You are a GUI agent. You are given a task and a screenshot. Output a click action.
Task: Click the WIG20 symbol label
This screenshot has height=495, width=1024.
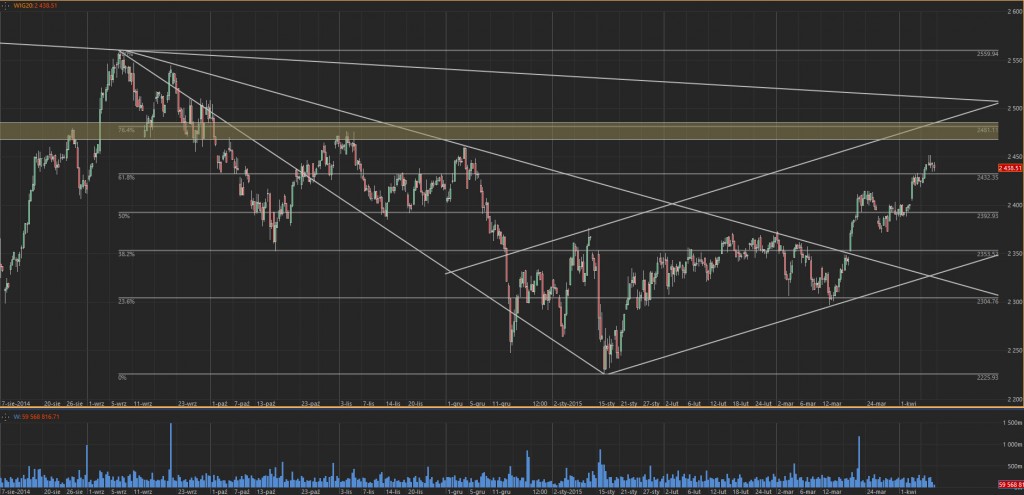click(20, 6)
